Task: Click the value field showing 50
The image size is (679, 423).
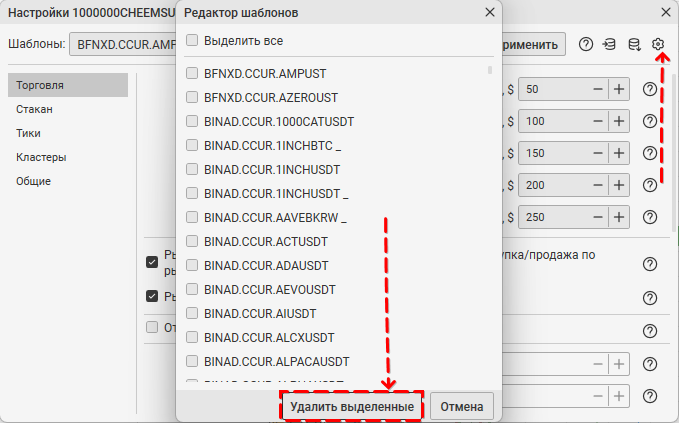Action: click(x=553, y=89)
